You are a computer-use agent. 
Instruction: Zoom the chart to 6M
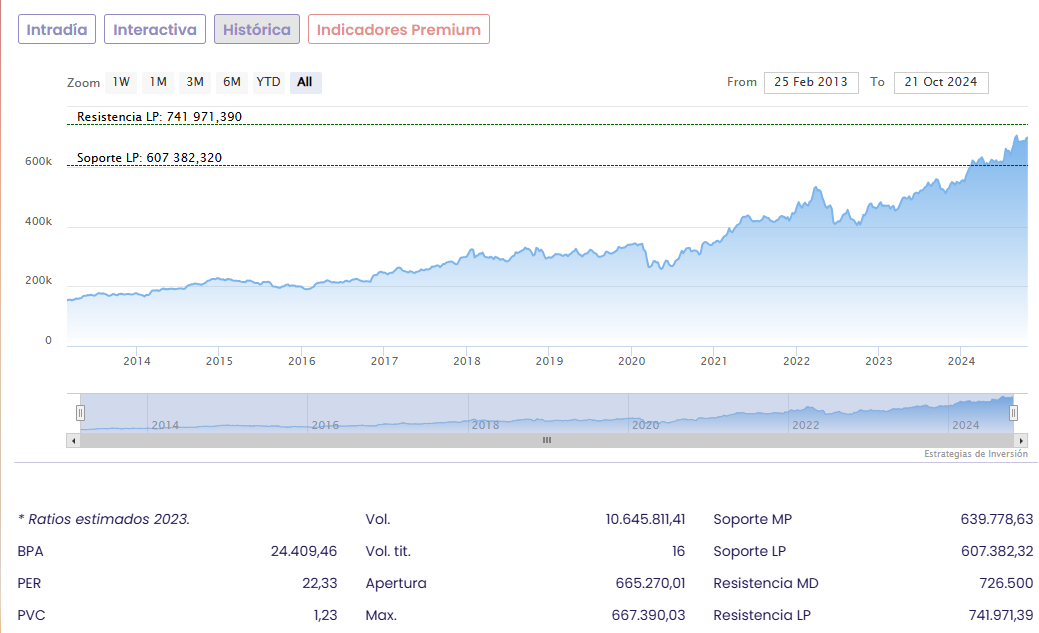[x=232, y=82]
